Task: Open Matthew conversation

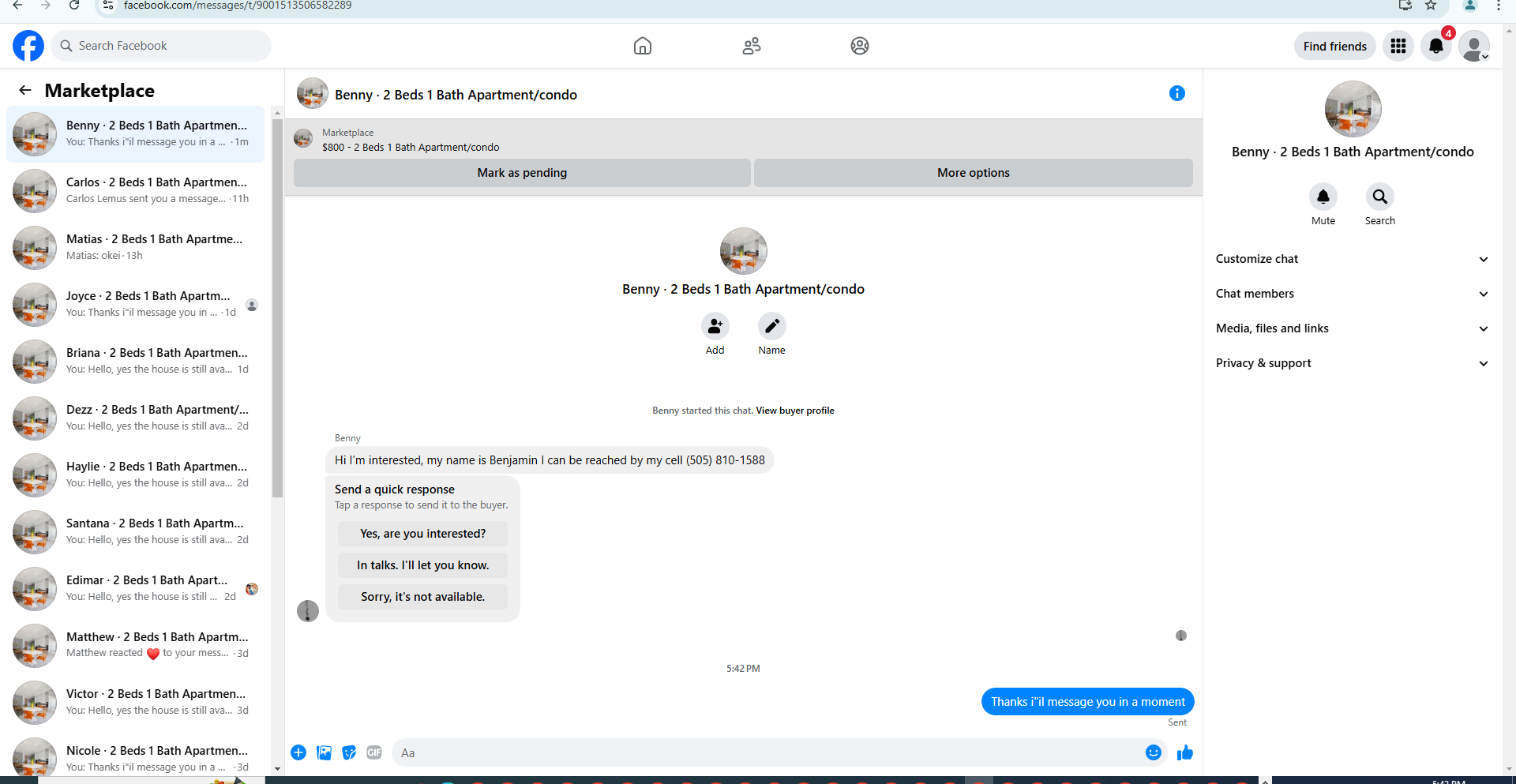Action: (136, 645)
